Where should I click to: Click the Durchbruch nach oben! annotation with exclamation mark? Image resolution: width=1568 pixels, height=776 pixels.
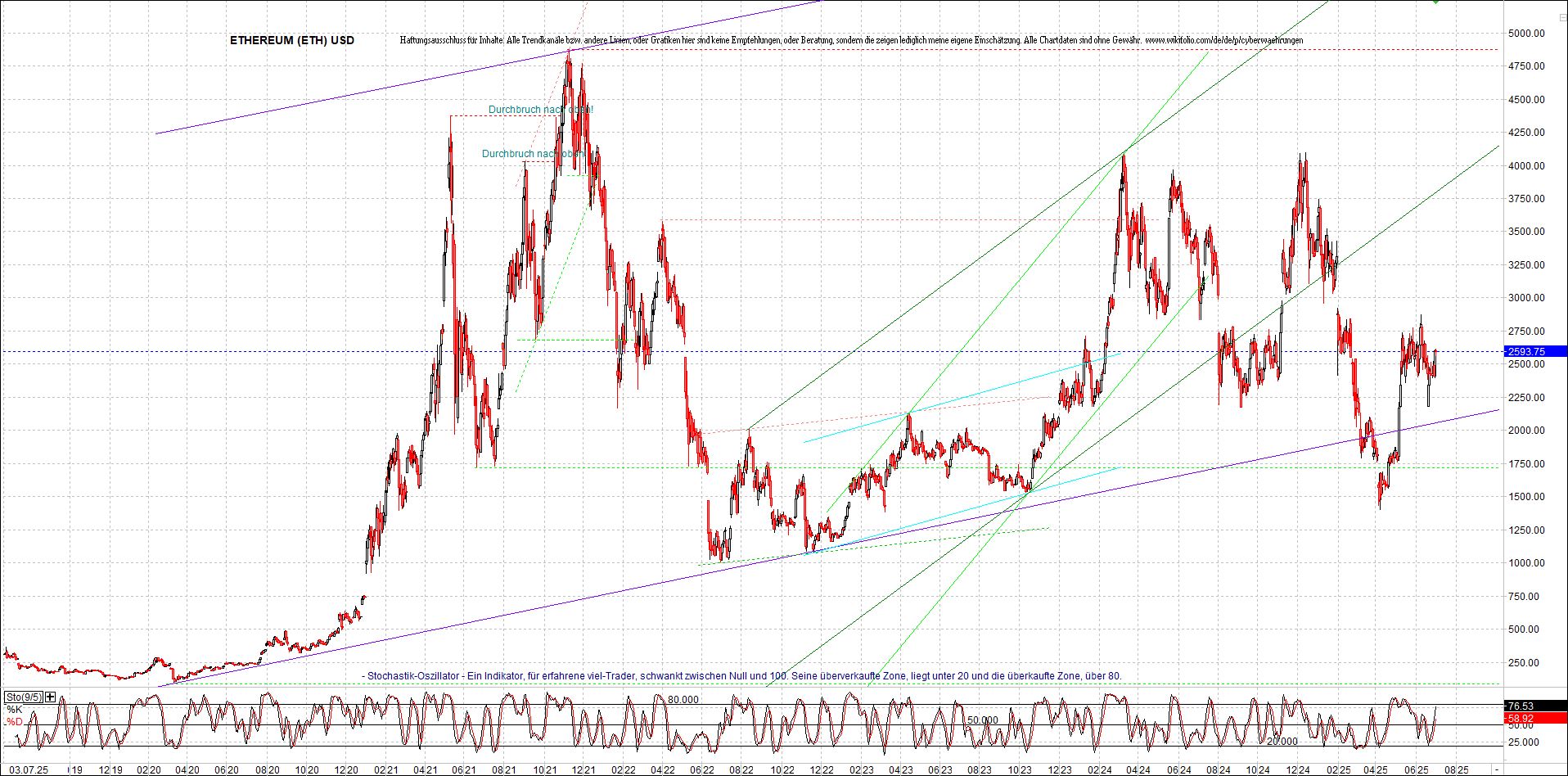tap(541, 110)
